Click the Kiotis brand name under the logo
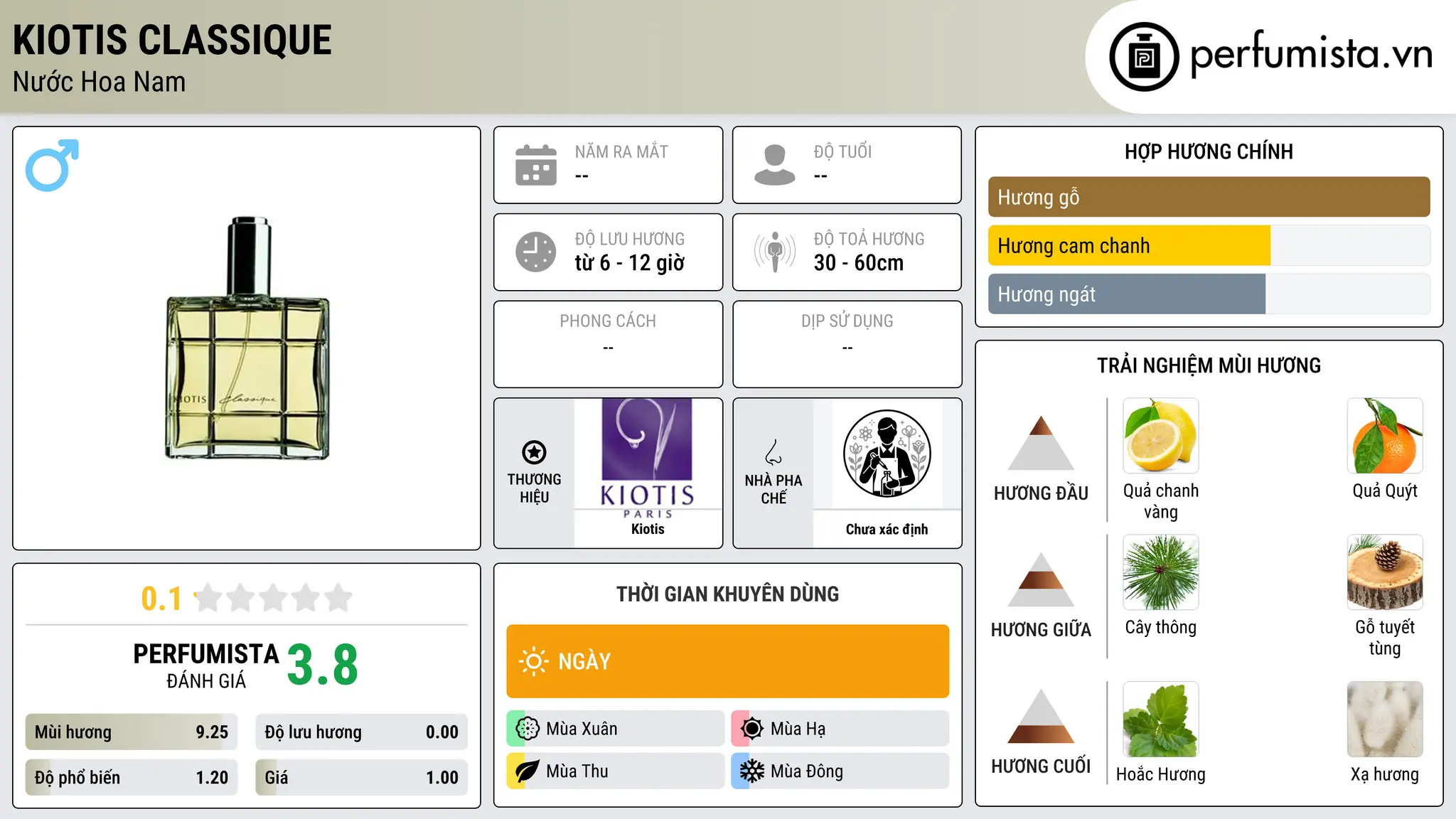 click(648, 529)
